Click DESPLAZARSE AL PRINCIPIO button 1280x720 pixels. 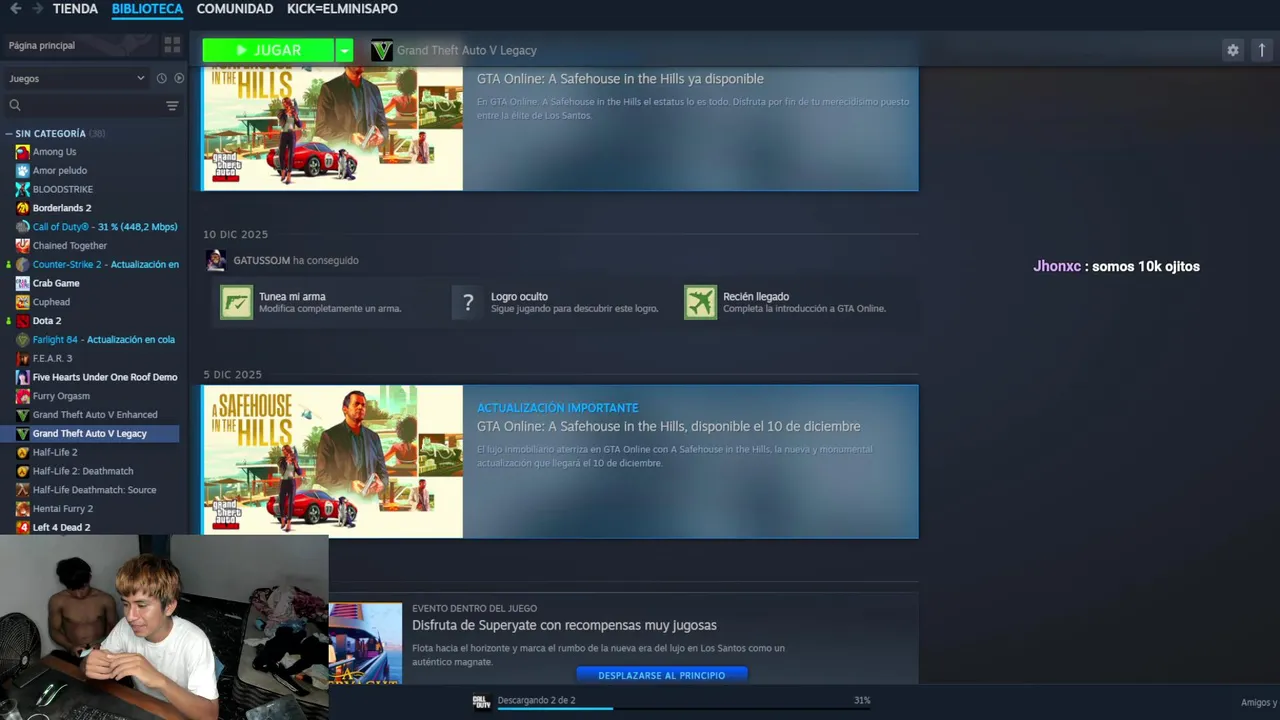click(661, 675)
